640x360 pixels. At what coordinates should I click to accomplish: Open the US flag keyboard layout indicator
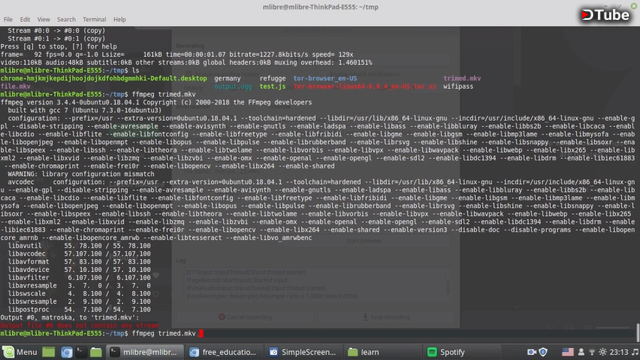pos(567,352)
